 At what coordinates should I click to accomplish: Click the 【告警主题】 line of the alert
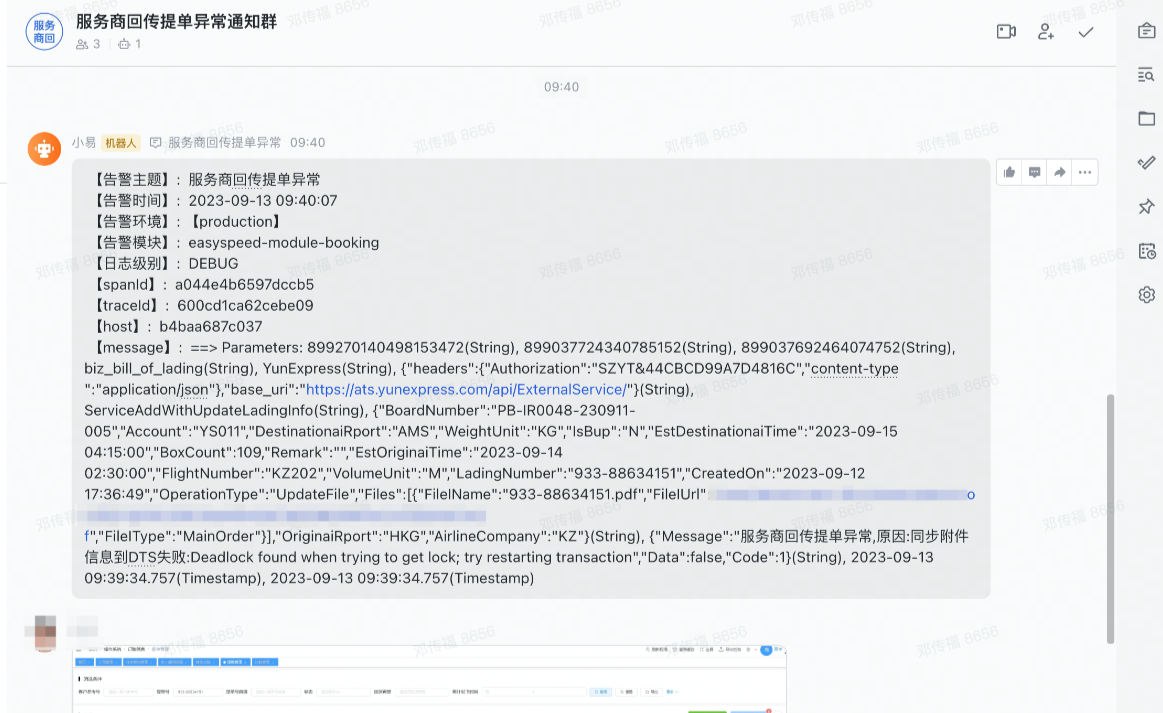click(205, 180)
